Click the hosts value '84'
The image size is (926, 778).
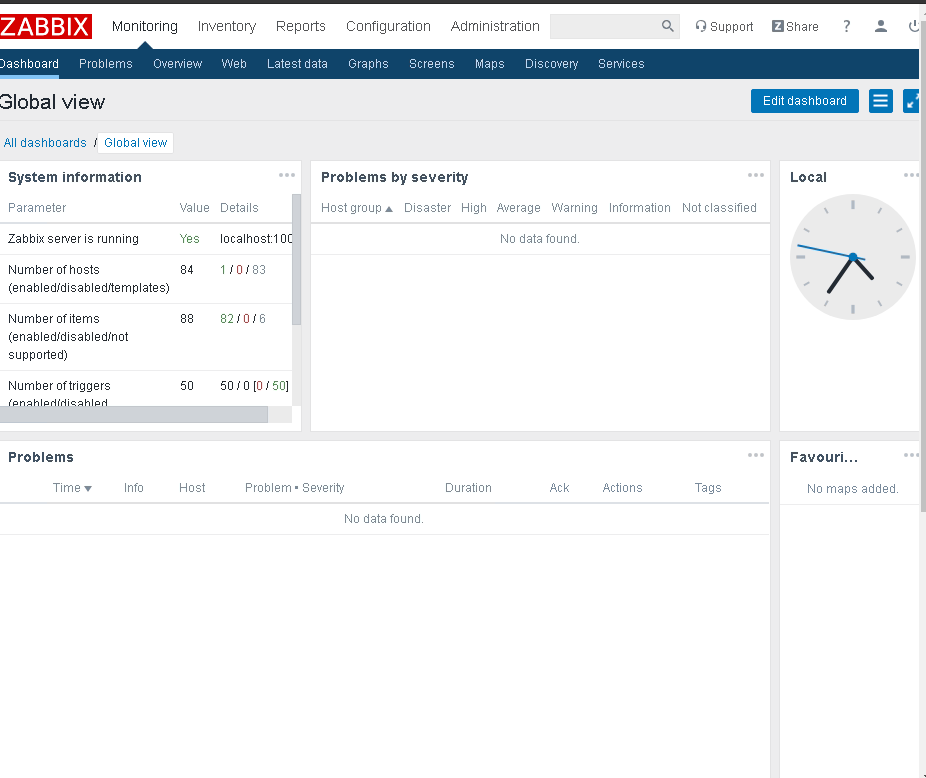tap(187, 270)
